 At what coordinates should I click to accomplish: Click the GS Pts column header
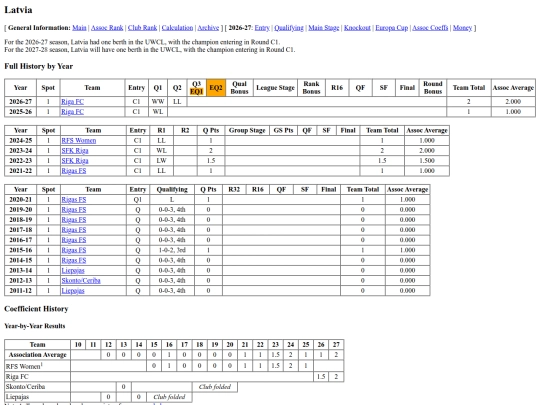click(283, 130)
